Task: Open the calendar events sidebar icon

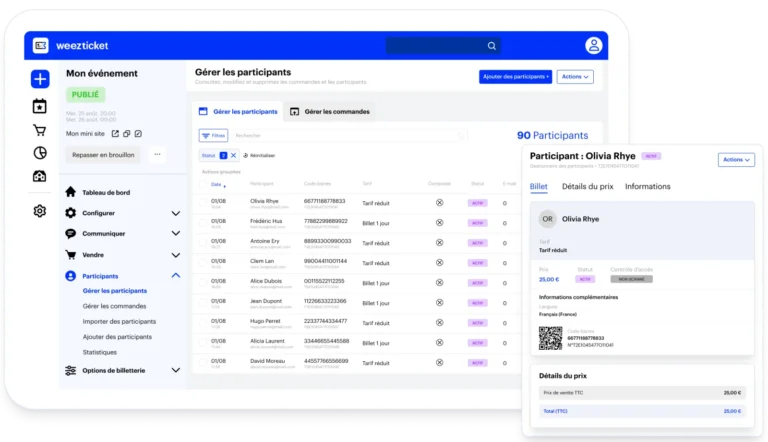Action: (40, 106)
